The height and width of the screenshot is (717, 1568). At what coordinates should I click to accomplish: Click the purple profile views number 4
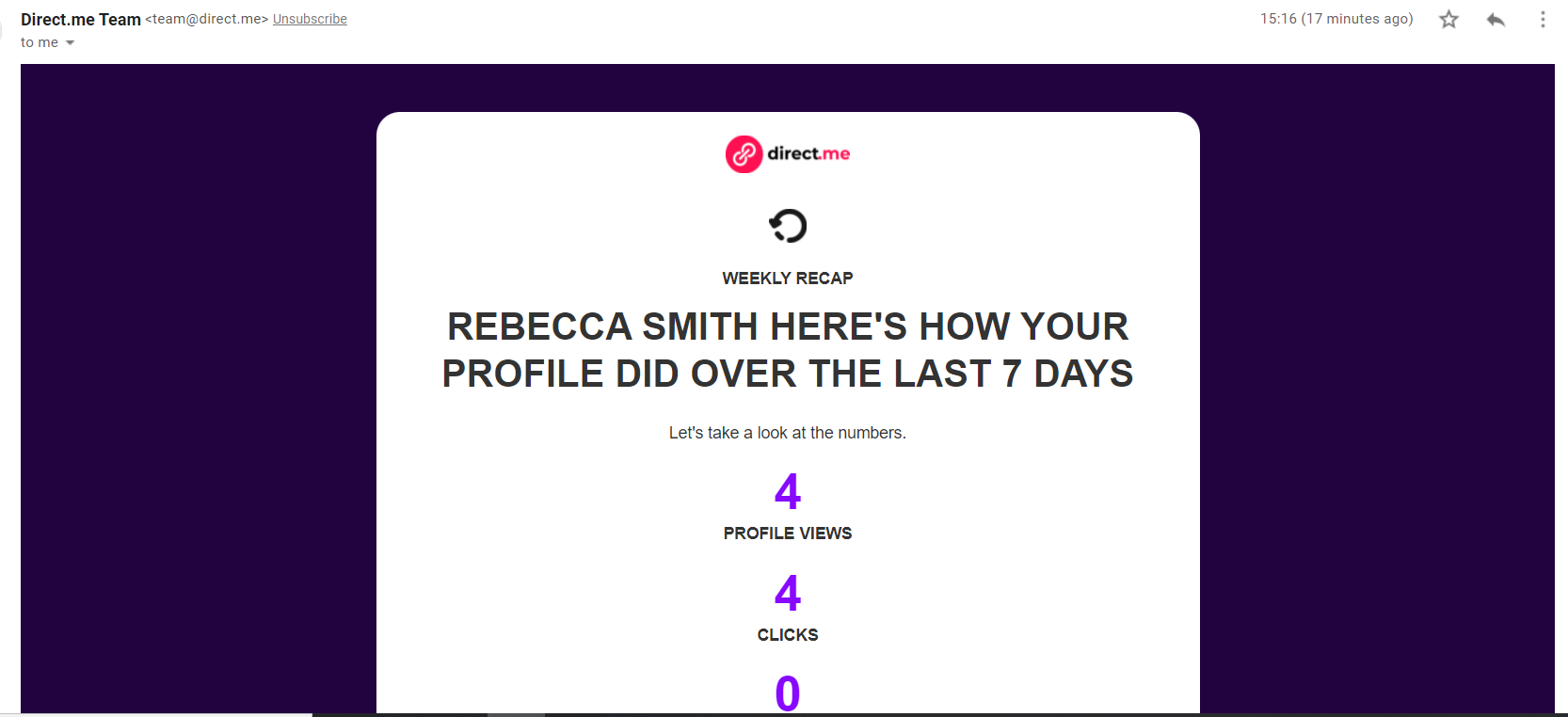point(788,491)
